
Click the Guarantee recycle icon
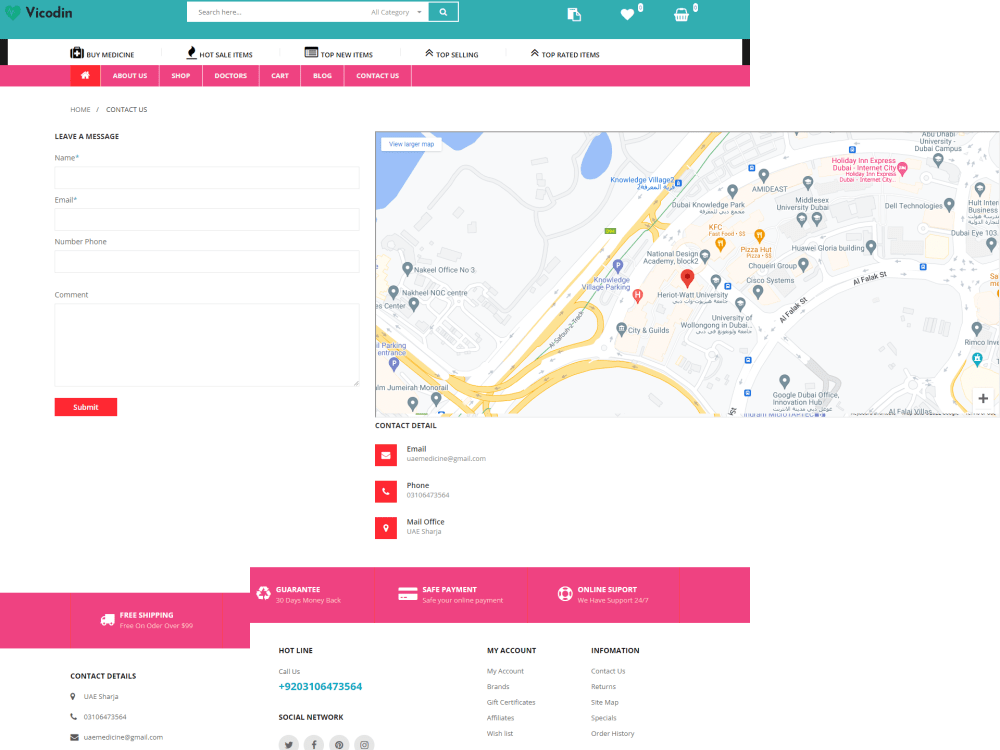263,593
